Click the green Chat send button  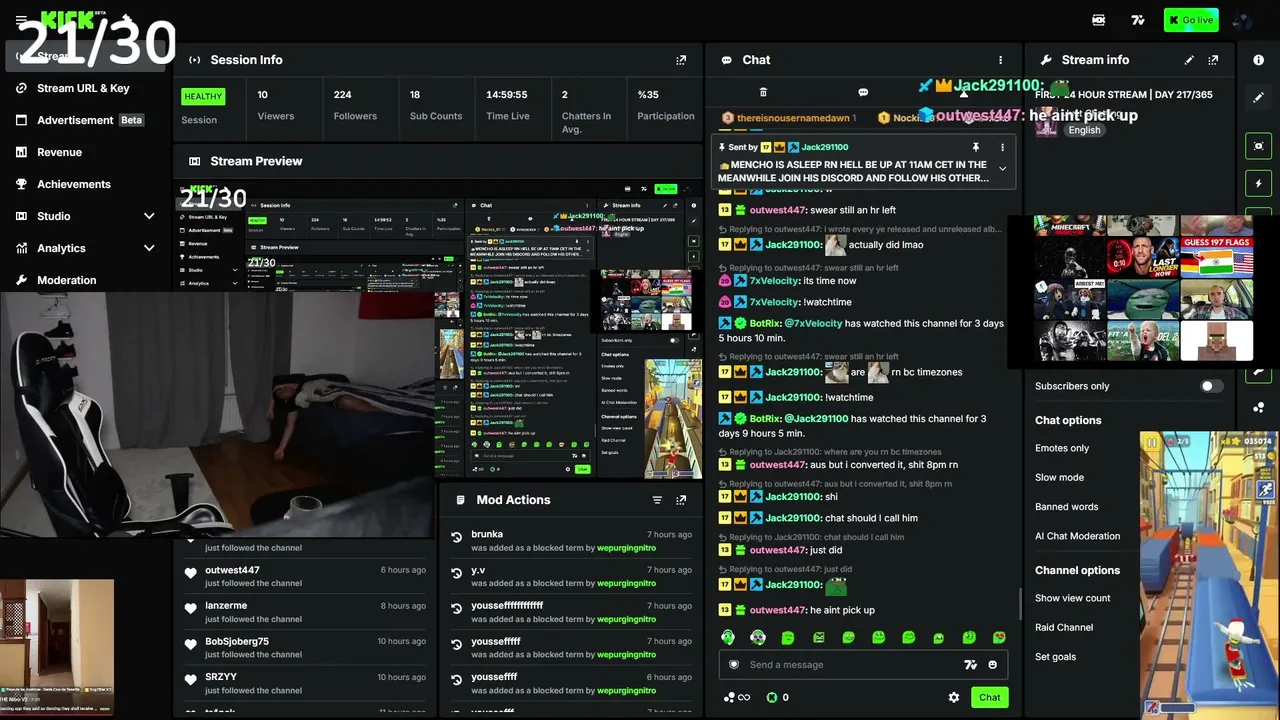point(989,697)
